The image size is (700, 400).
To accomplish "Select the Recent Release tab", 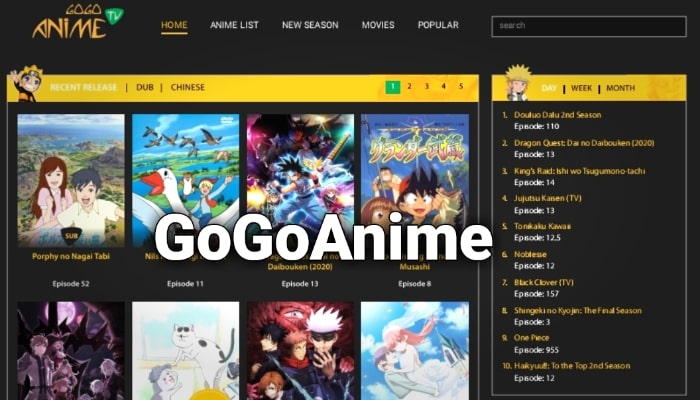I will pyautogui.click(x=83, y=87).
